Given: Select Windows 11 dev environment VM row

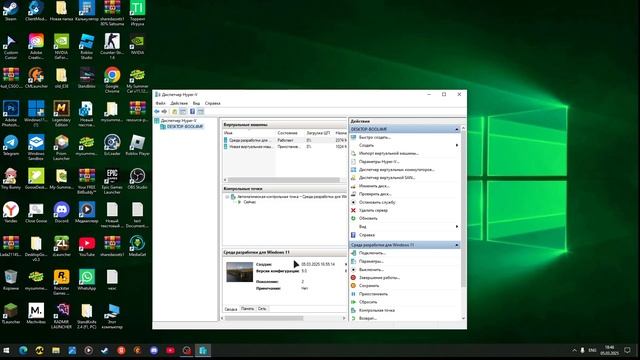Looking at the screenshot, I should pos(285,140).
